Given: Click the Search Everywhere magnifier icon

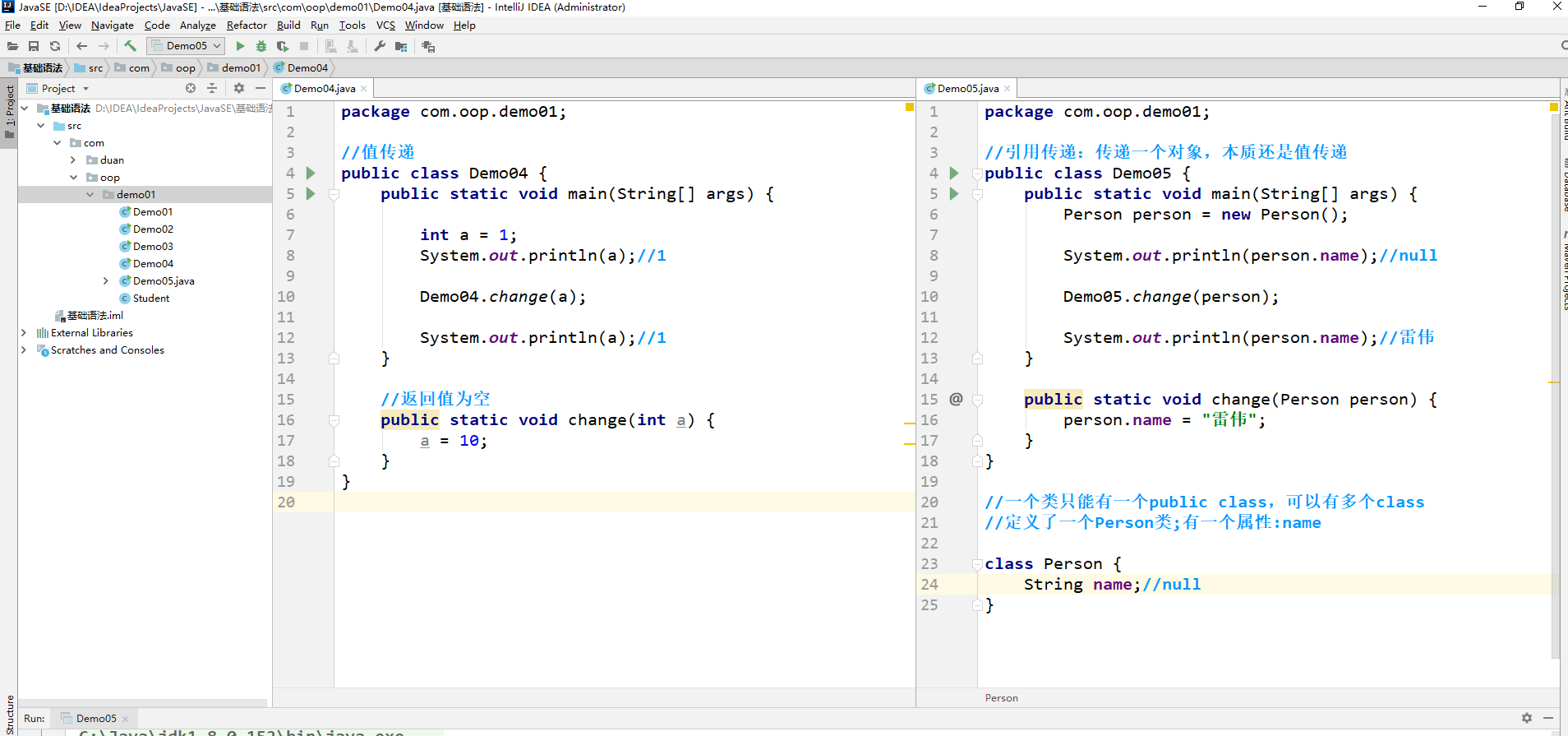Looking at the screenshot, I should click(x=1563, y=46).
